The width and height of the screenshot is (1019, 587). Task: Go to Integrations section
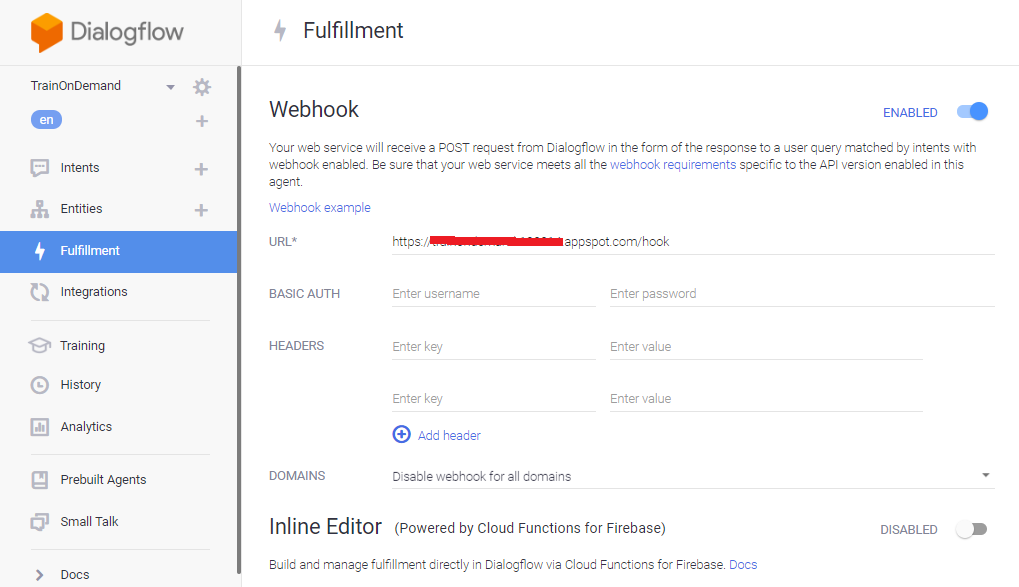[94, 292]
